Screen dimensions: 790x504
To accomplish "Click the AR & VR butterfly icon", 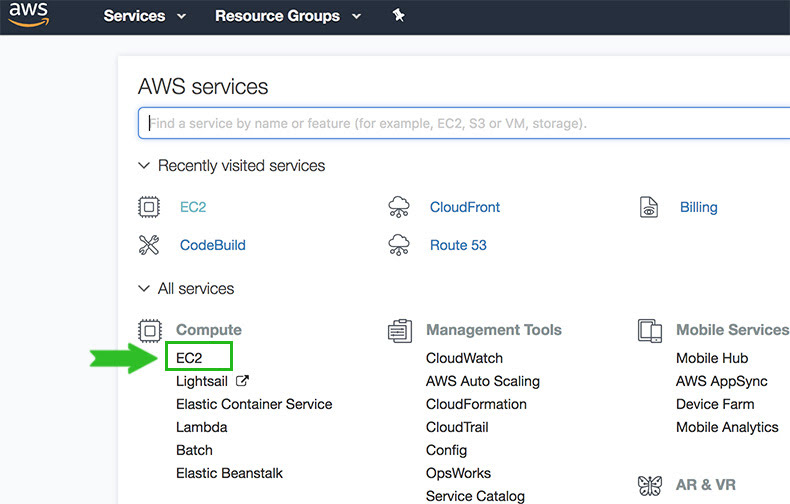I will [x=649, y=486].
